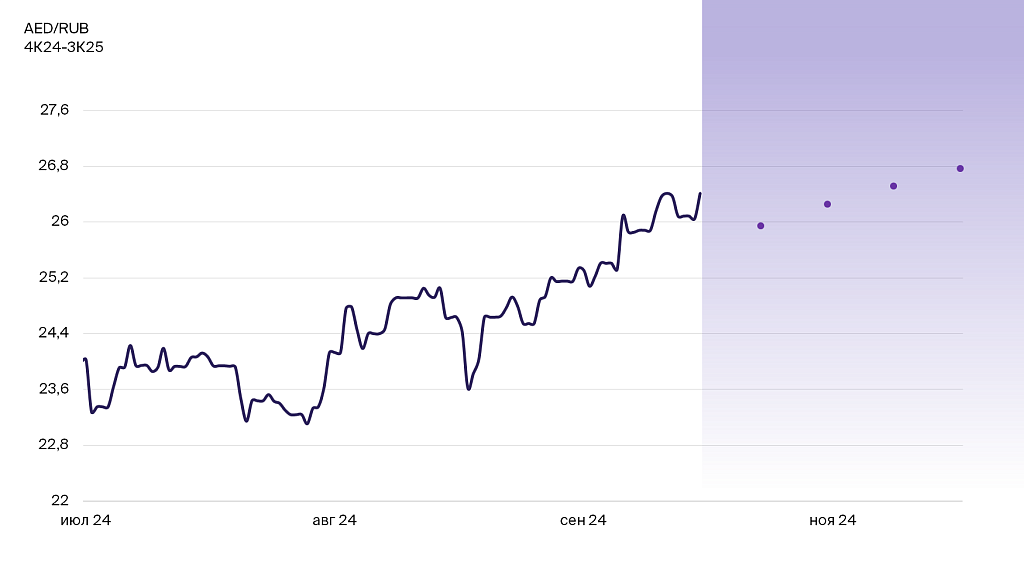The width and height of the screenshot is (1024, 569).
Task: Click the сен 24 x-axis label
Action: click(x=583, y=521)
